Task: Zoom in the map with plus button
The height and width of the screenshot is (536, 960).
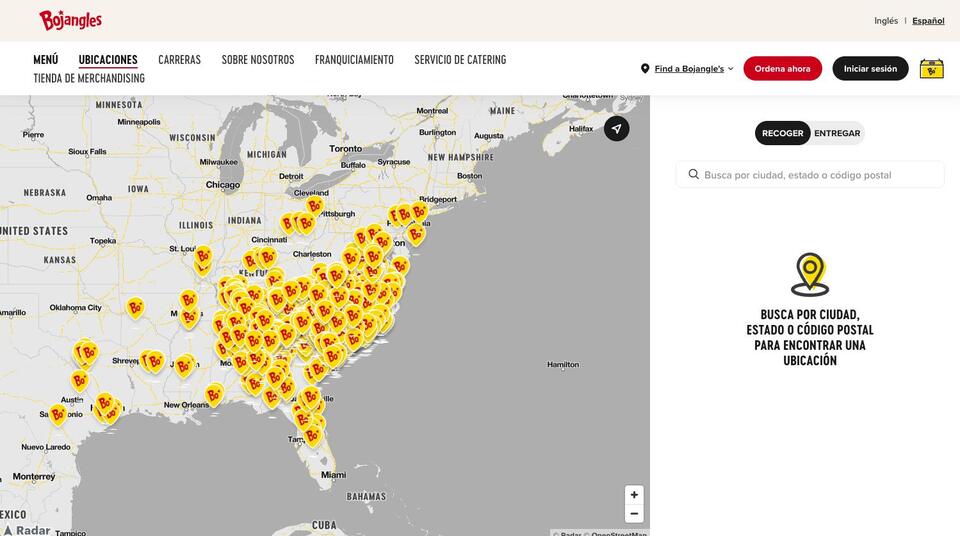Action: point(634,494)
